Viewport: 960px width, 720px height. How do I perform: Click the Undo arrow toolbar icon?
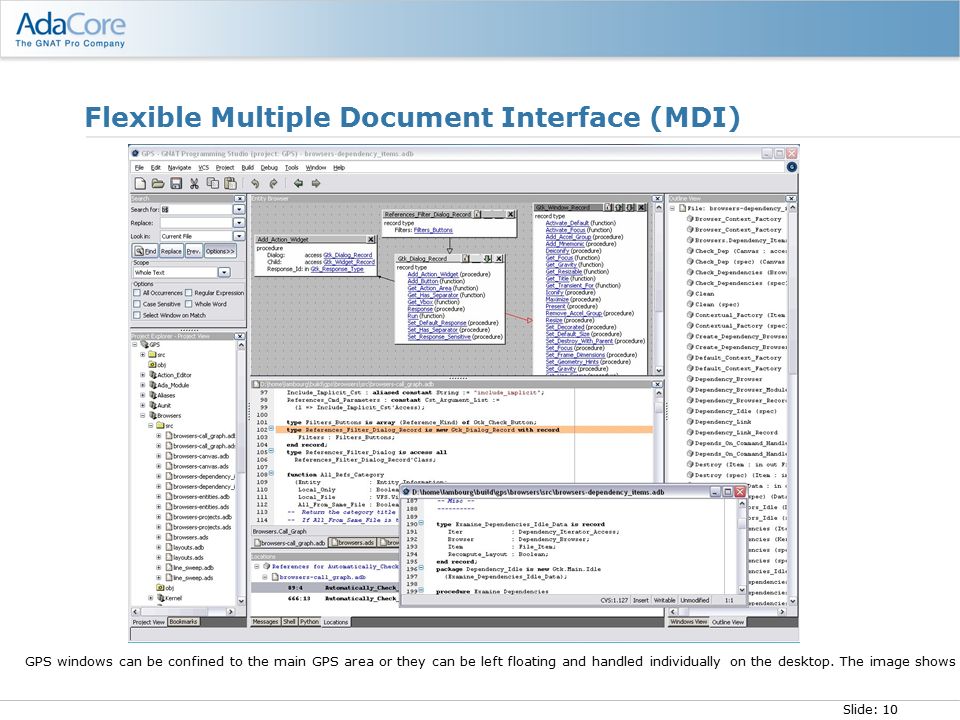click(x=255, y=183)
